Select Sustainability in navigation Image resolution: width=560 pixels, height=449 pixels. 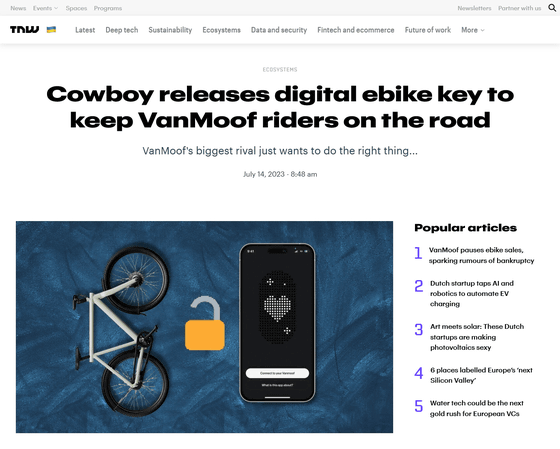coord(170,30)
